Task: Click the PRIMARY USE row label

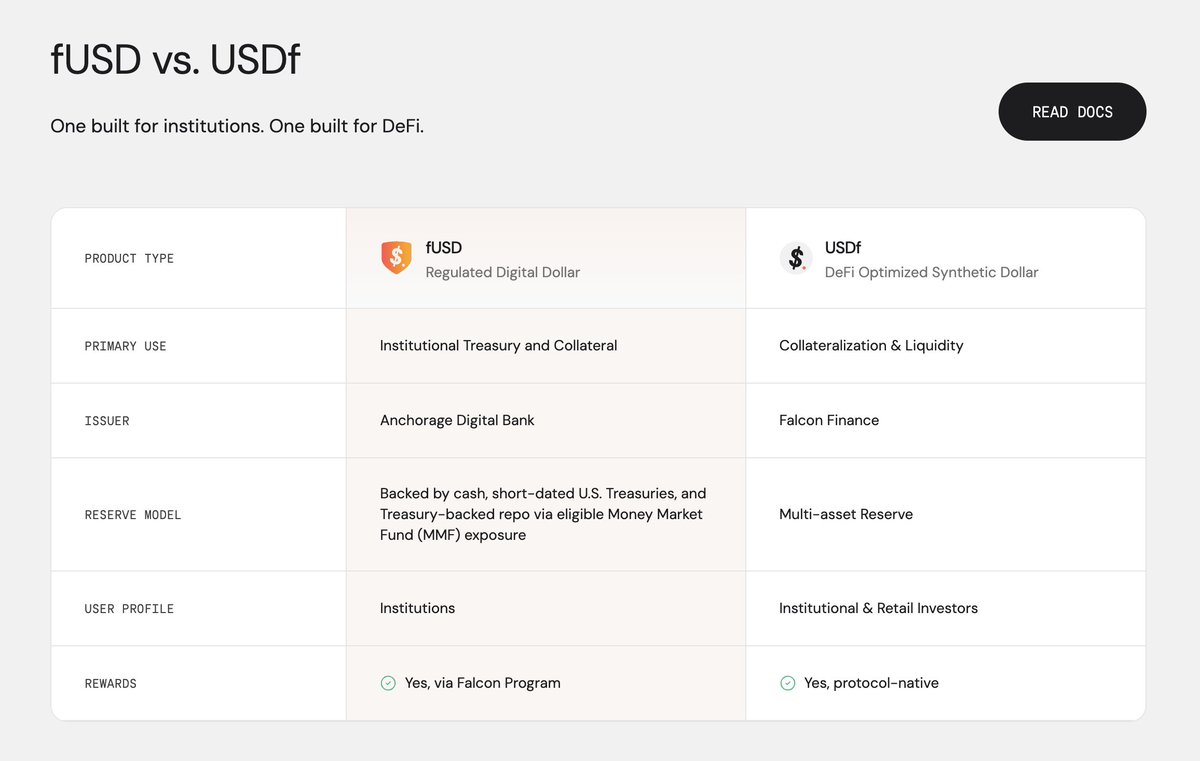Action: (125, 346)
